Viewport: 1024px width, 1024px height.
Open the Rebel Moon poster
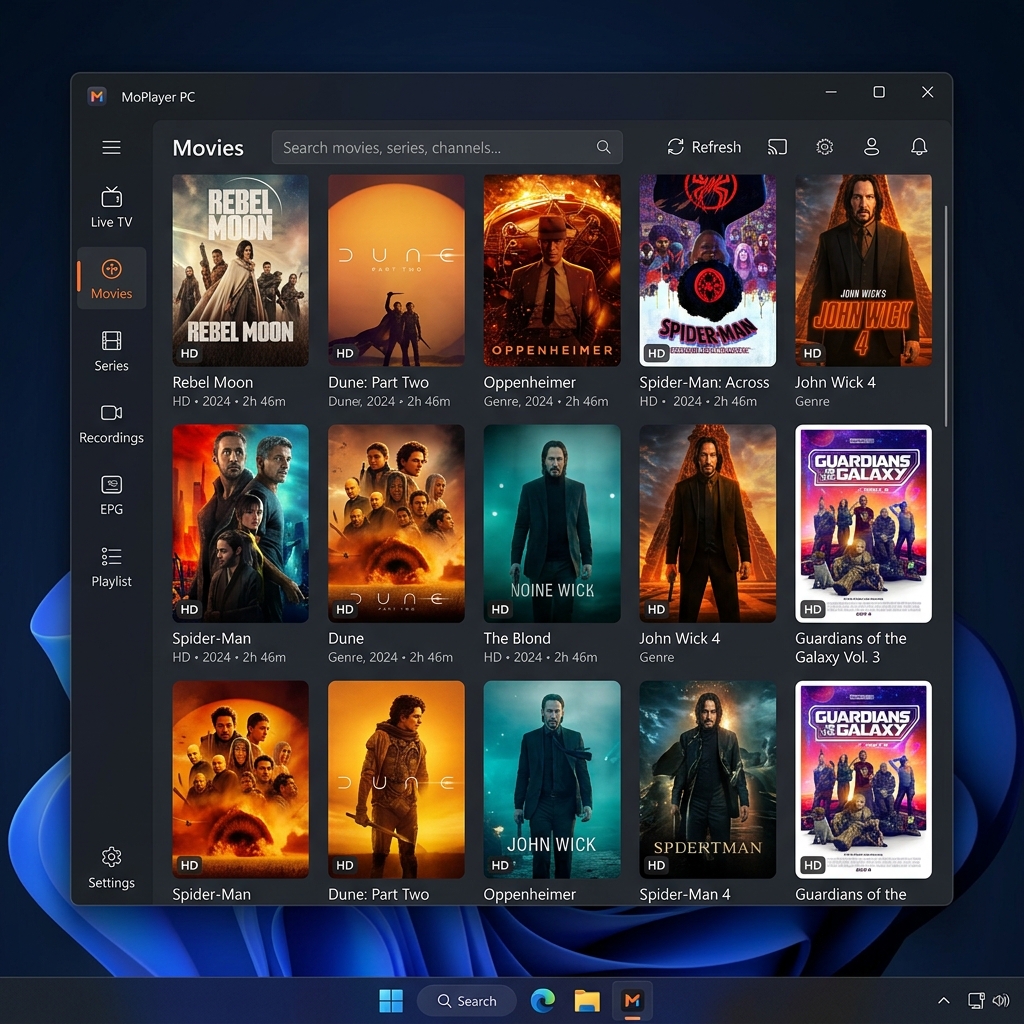240,270
